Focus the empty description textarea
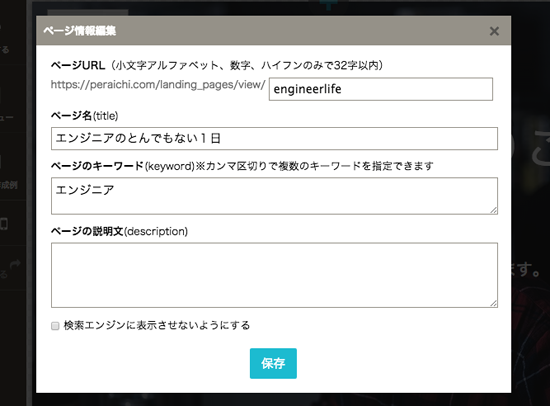This screenshot has width=550, height=406. 274,275
